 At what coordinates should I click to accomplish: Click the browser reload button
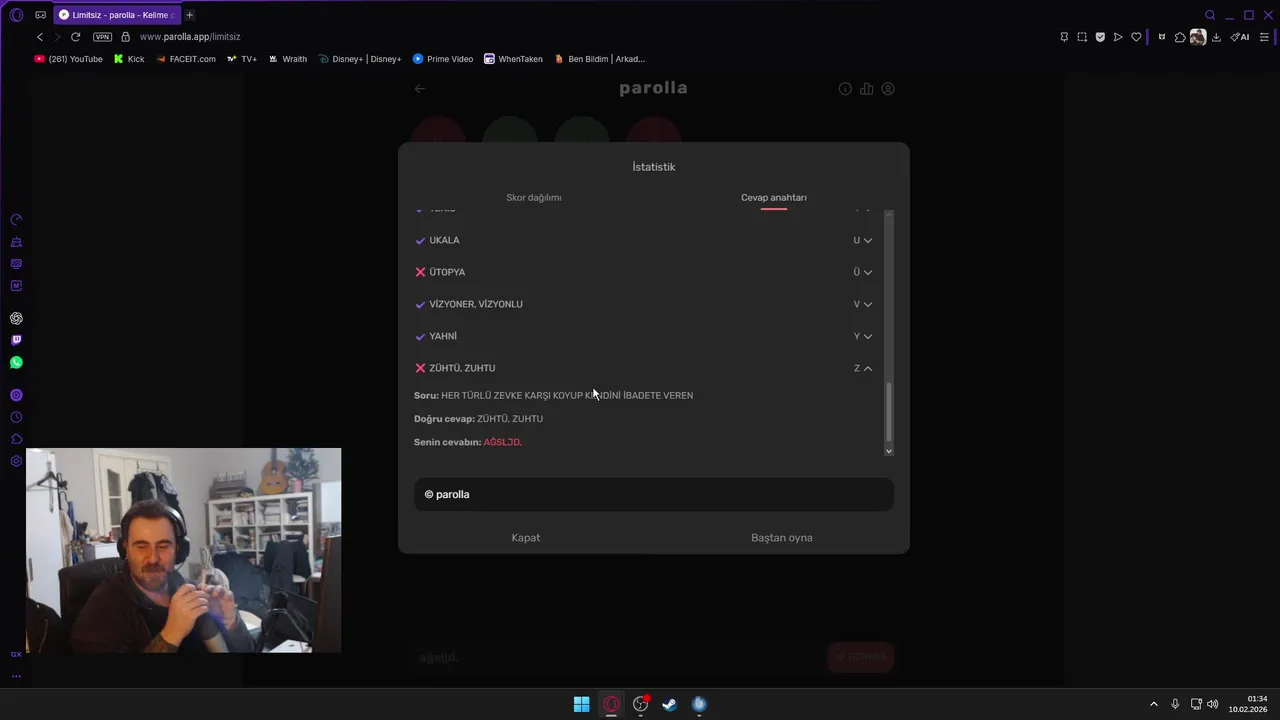tap(75, 37)
